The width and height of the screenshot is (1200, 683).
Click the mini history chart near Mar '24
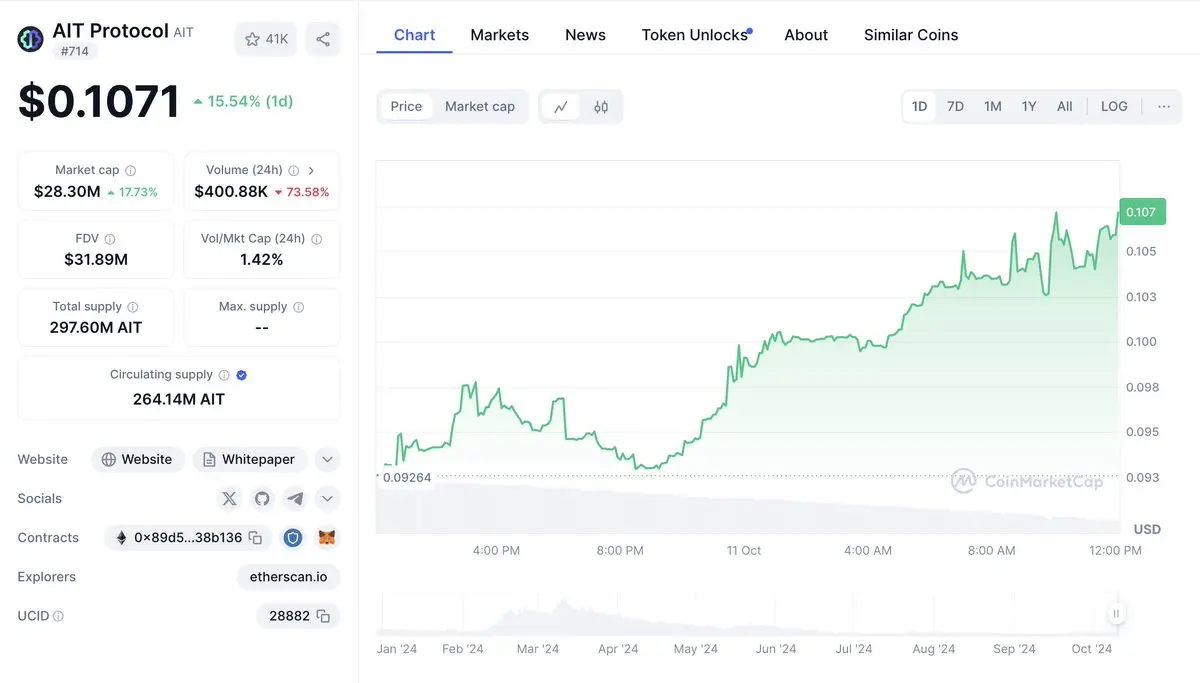(538, 614)
